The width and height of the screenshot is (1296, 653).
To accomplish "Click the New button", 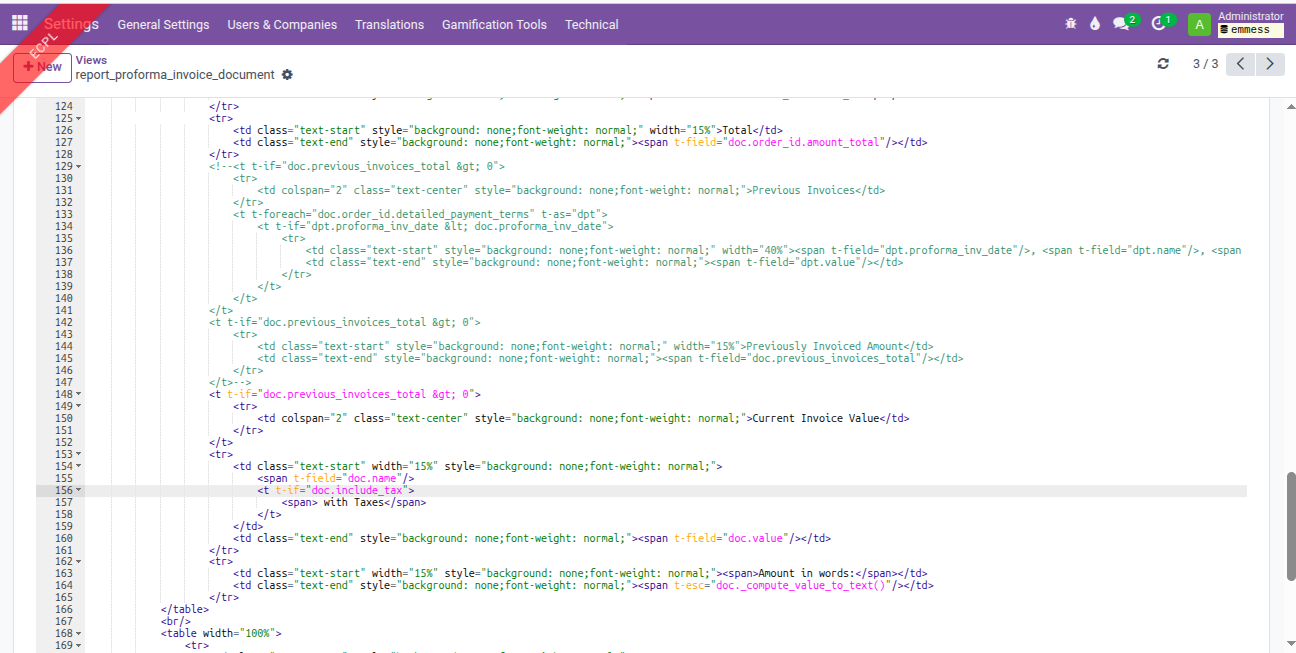I will pos(42,67).
